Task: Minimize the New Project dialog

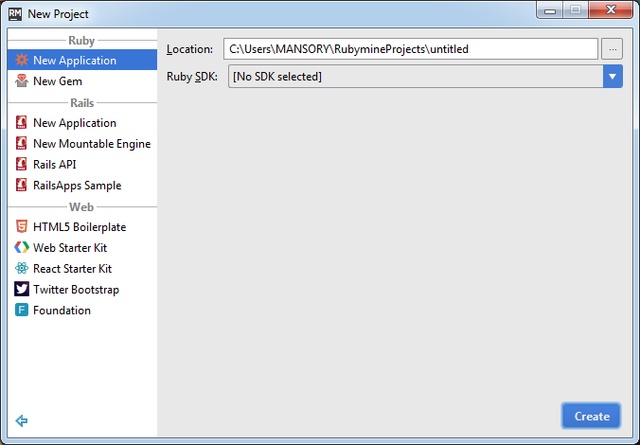Action: [550, 10]
